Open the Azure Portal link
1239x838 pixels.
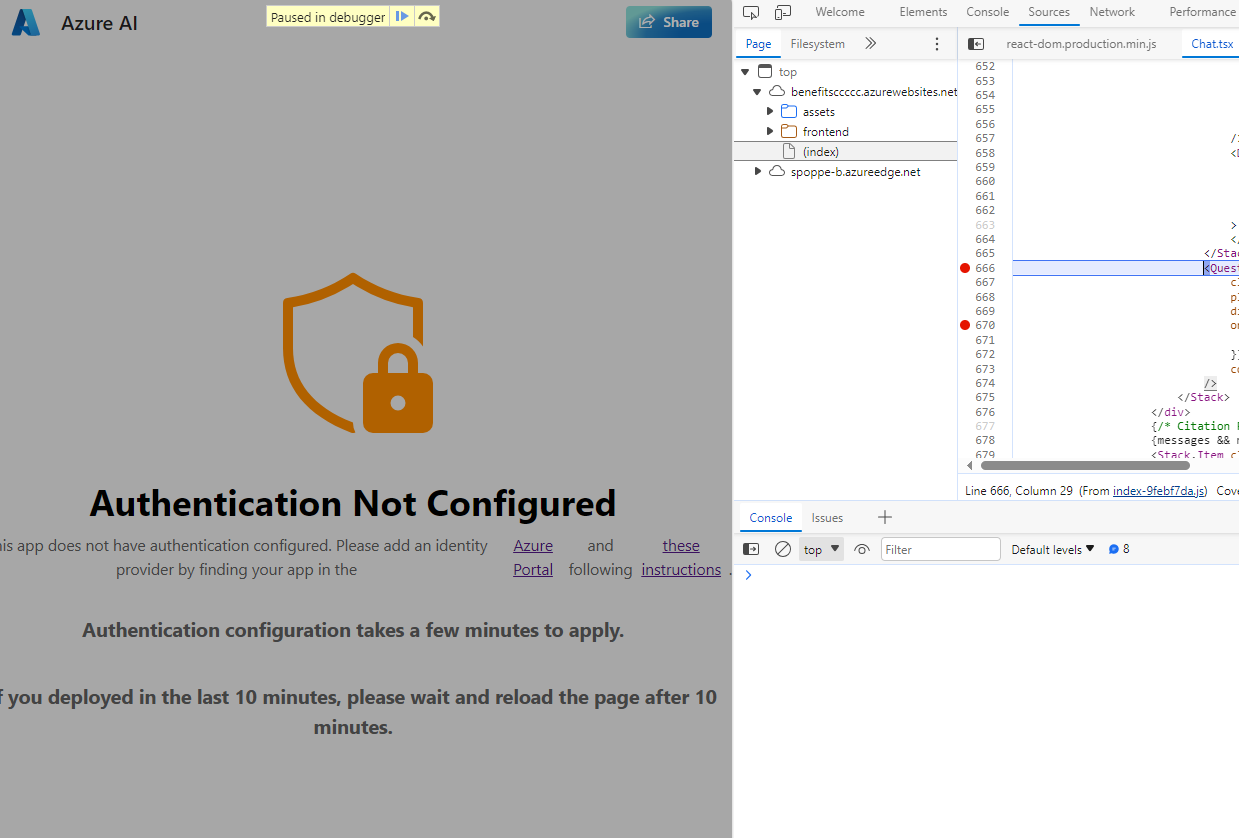[x=533, y=558]
